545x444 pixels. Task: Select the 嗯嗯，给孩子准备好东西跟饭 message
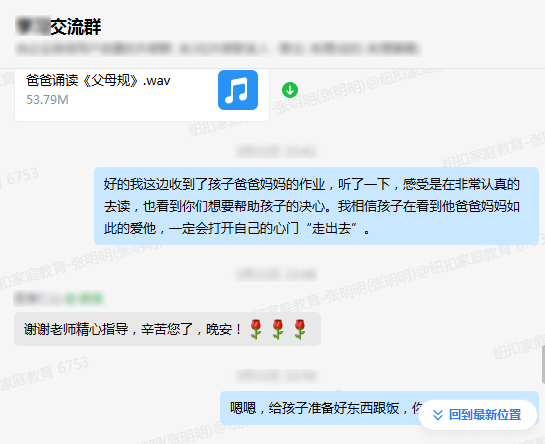click(x=379, y=408)
